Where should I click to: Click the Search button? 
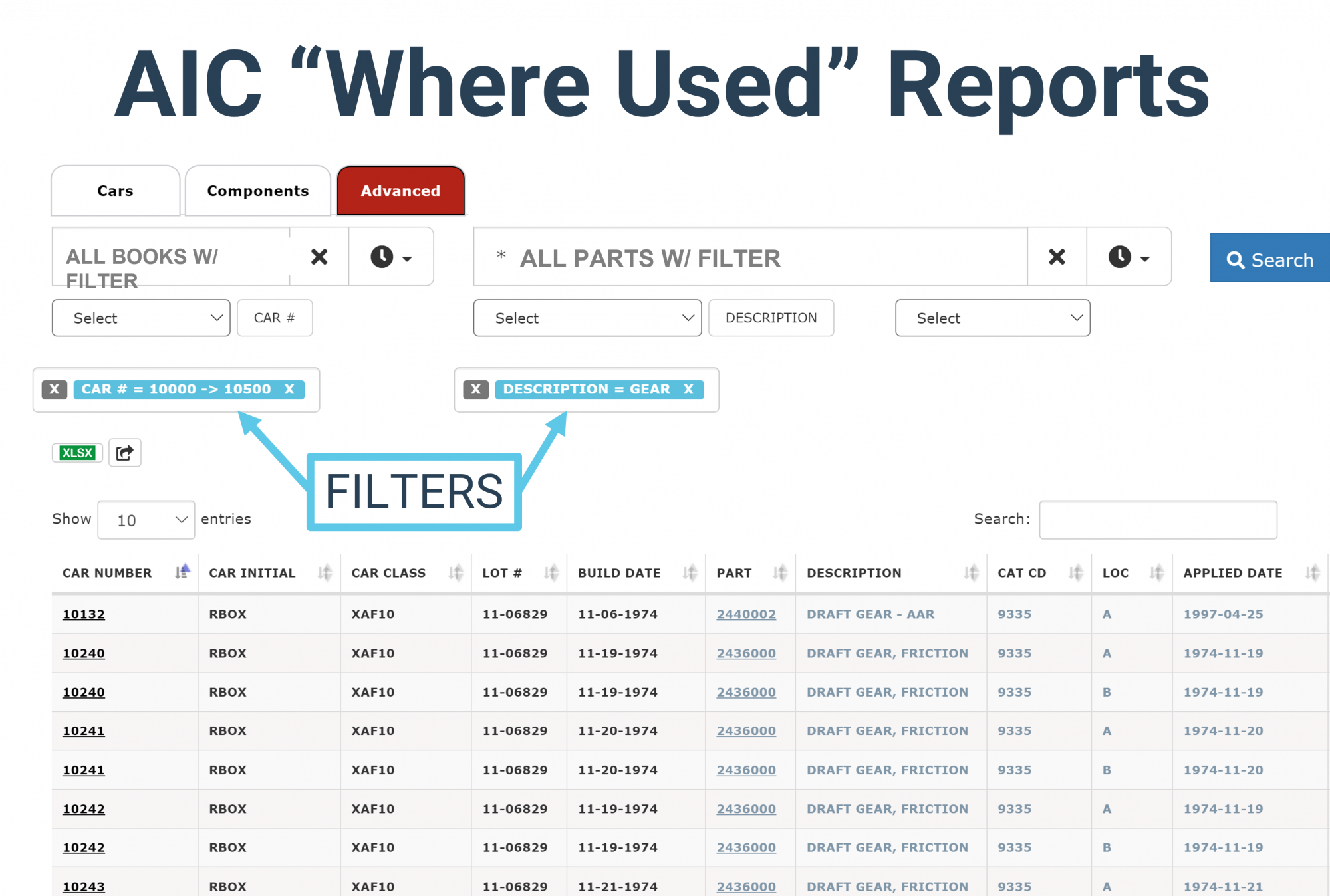click(x=1269, y=259)
